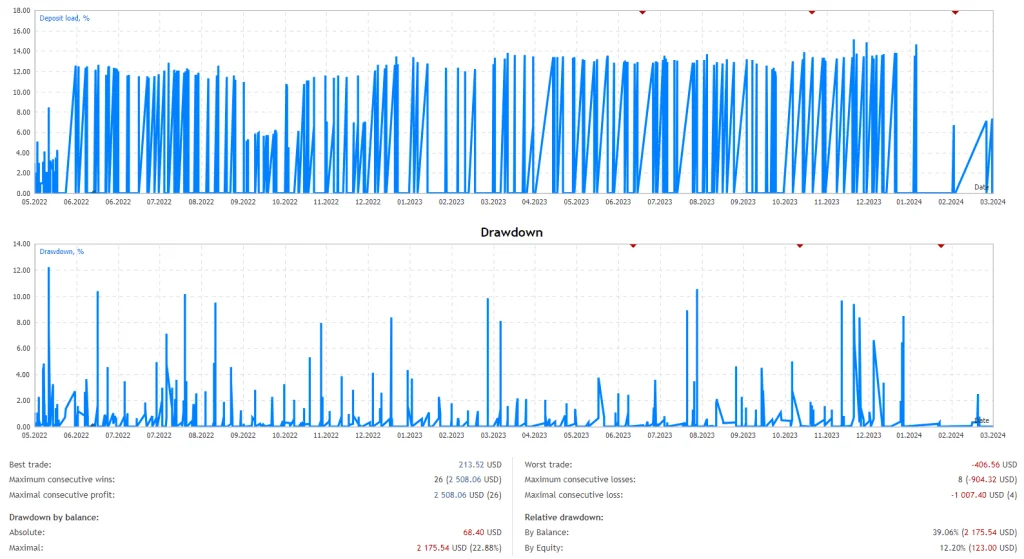Image resolution: width=1024 pixels, height=559 pixels.
Task: Click the Date axis label in Deposit load chart
Action: tap(981, 187)
